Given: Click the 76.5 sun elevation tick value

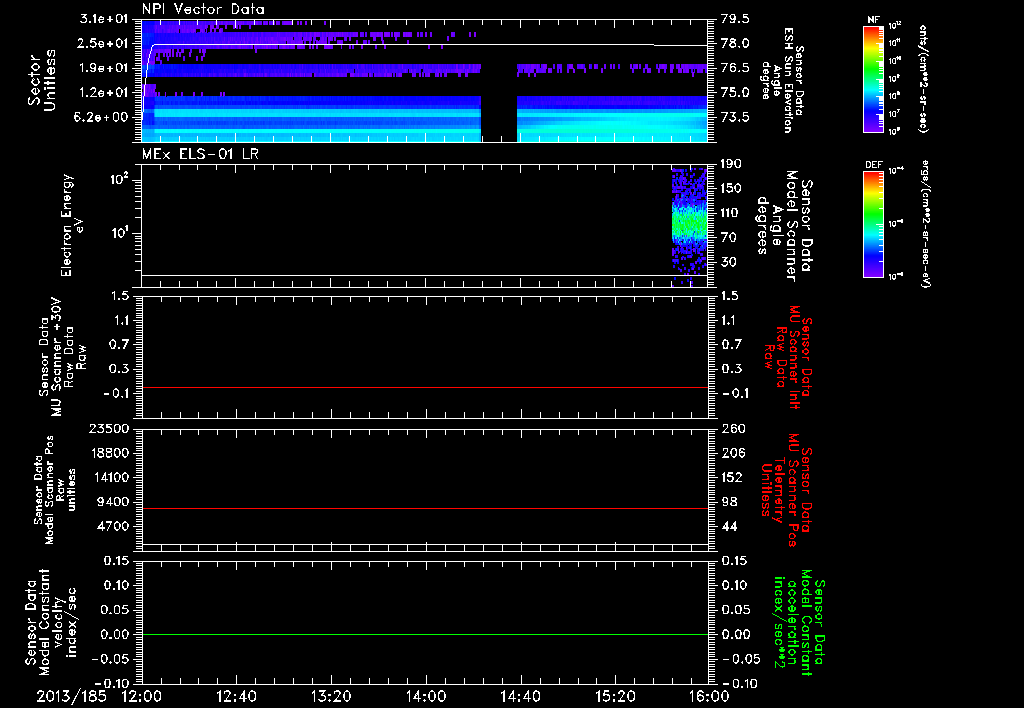Looking at the screenshot, I should click(x=735, y=68).
